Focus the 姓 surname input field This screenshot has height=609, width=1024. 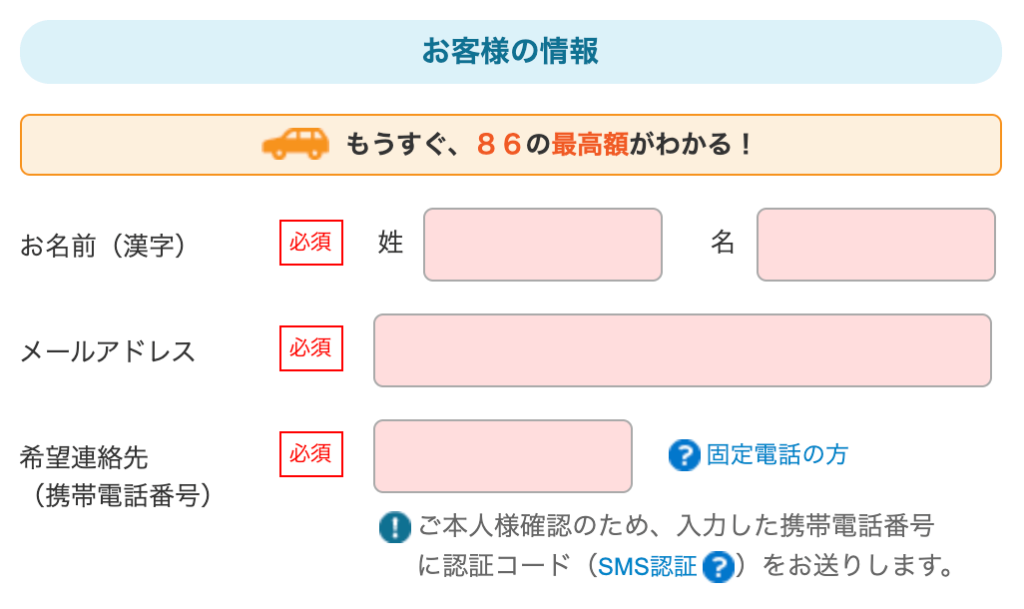543,245
